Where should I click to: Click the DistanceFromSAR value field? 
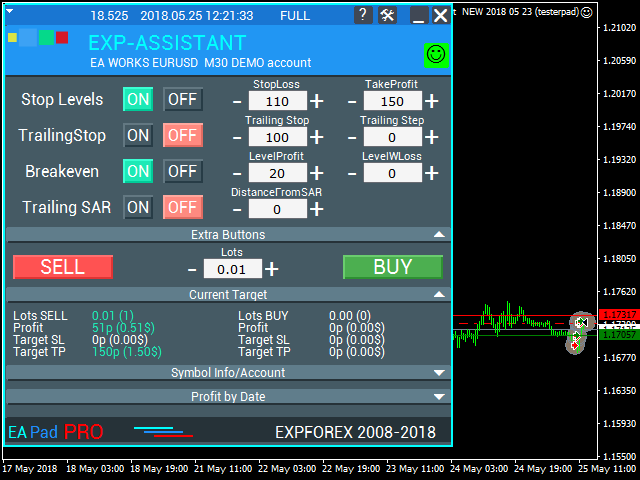coord(278,209)
